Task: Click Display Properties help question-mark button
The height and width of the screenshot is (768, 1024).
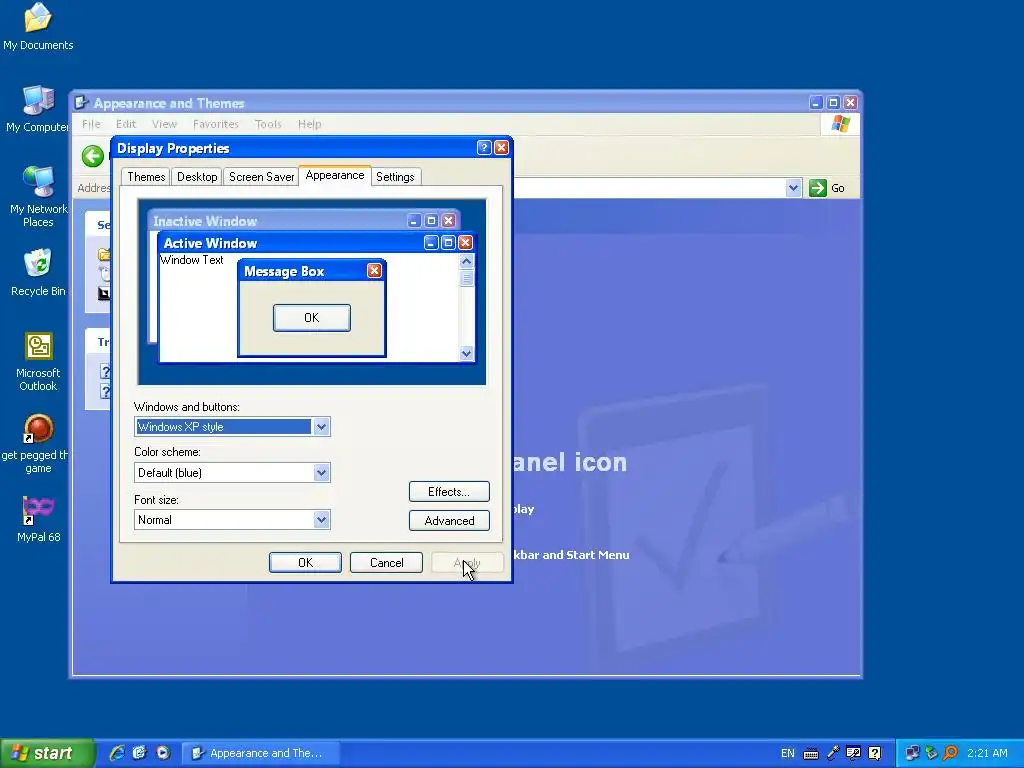Action: tap(484, 148)
